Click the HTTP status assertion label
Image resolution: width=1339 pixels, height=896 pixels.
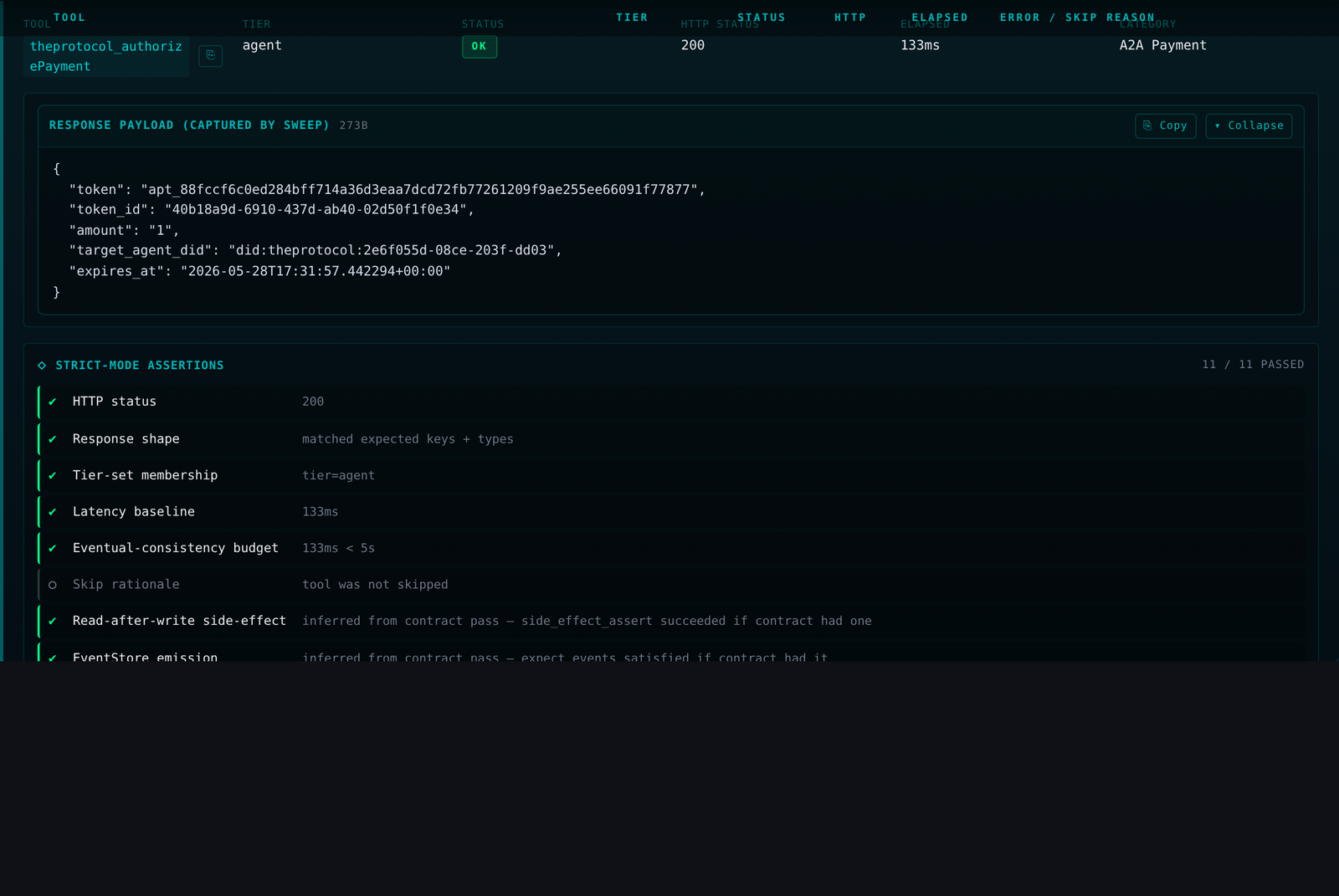[x=115, y=402]
